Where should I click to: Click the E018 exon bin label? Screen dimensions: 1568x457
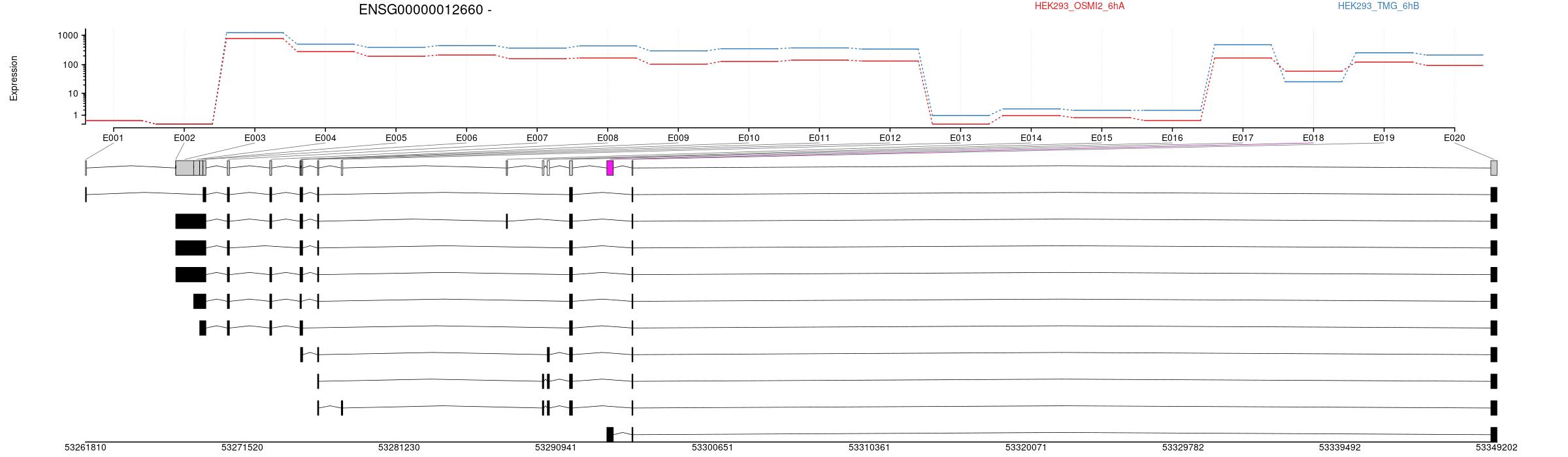point(1313,138)
